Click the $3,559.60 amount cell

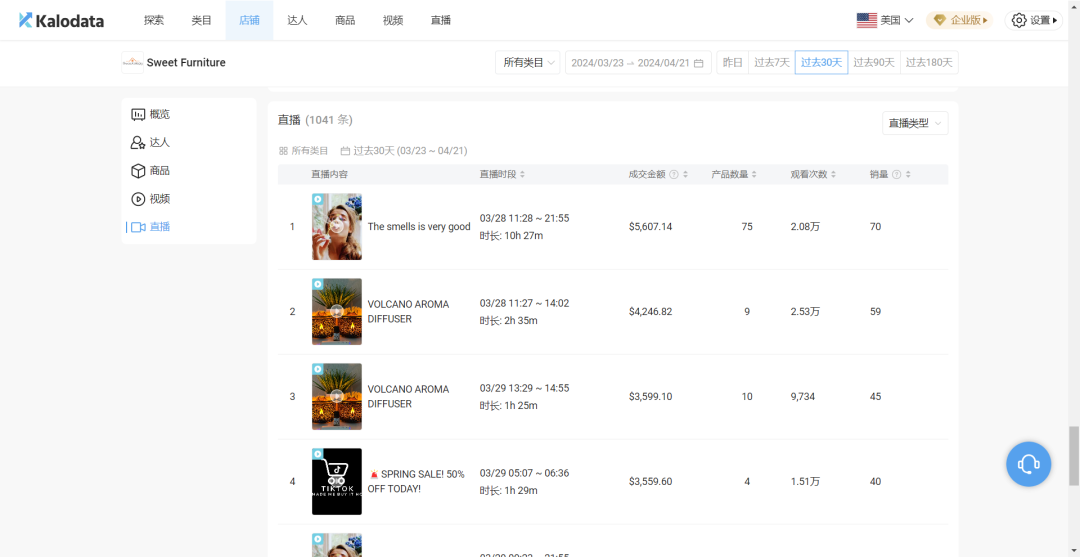650,481
